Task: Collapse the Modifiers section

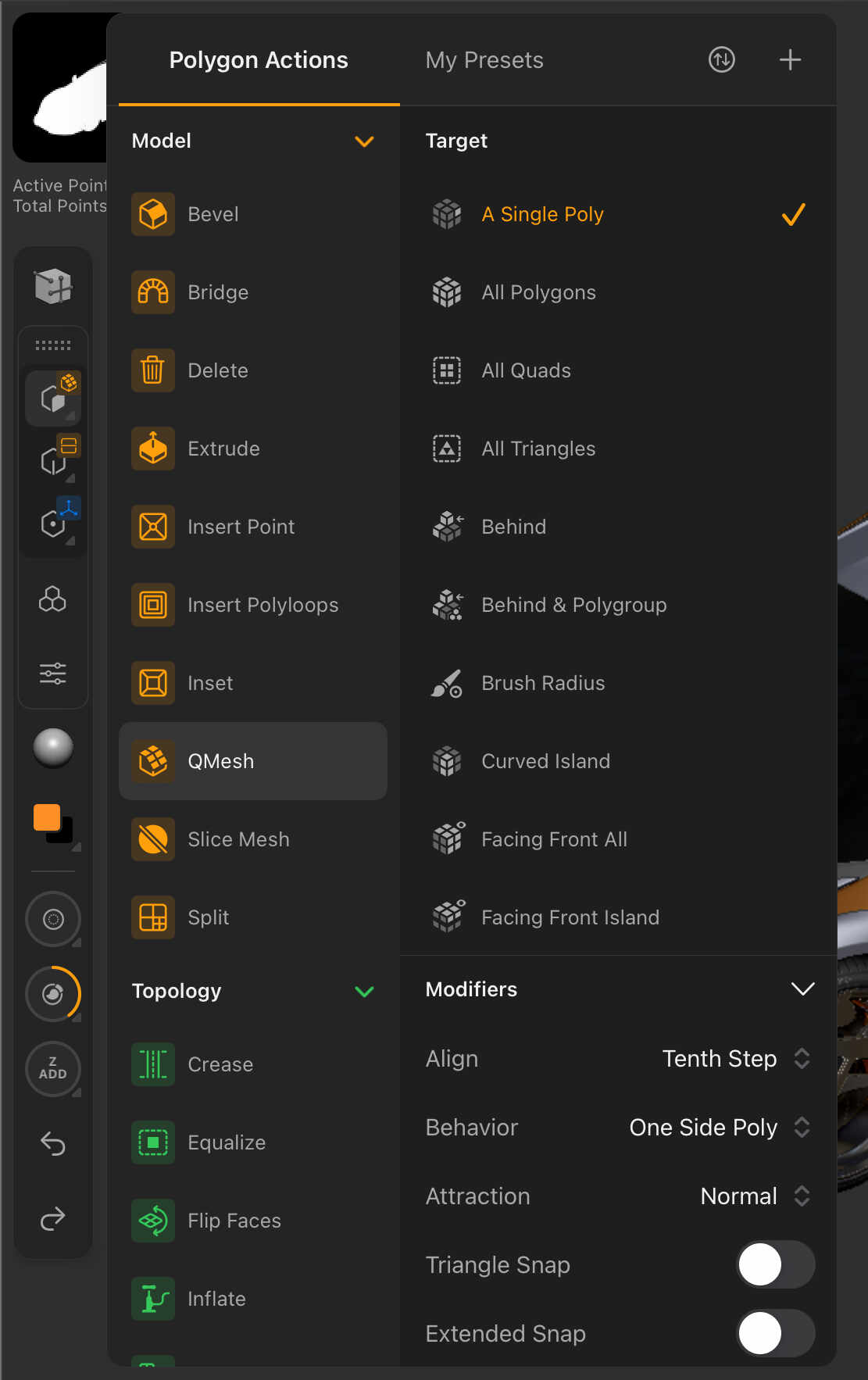Action: 802,989
